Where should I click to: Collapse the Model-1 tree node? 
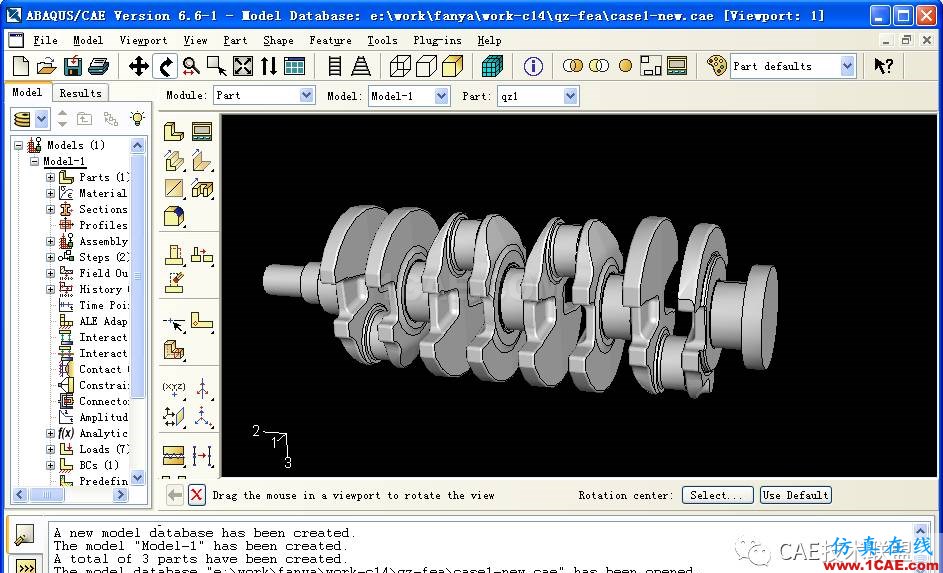(x=34, y=161)
